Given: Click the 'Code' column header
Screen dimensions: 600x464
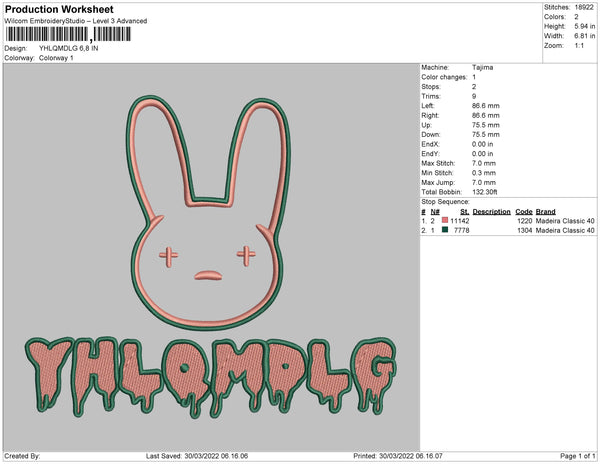Looking at the screenshot, I should pos(524,212).
